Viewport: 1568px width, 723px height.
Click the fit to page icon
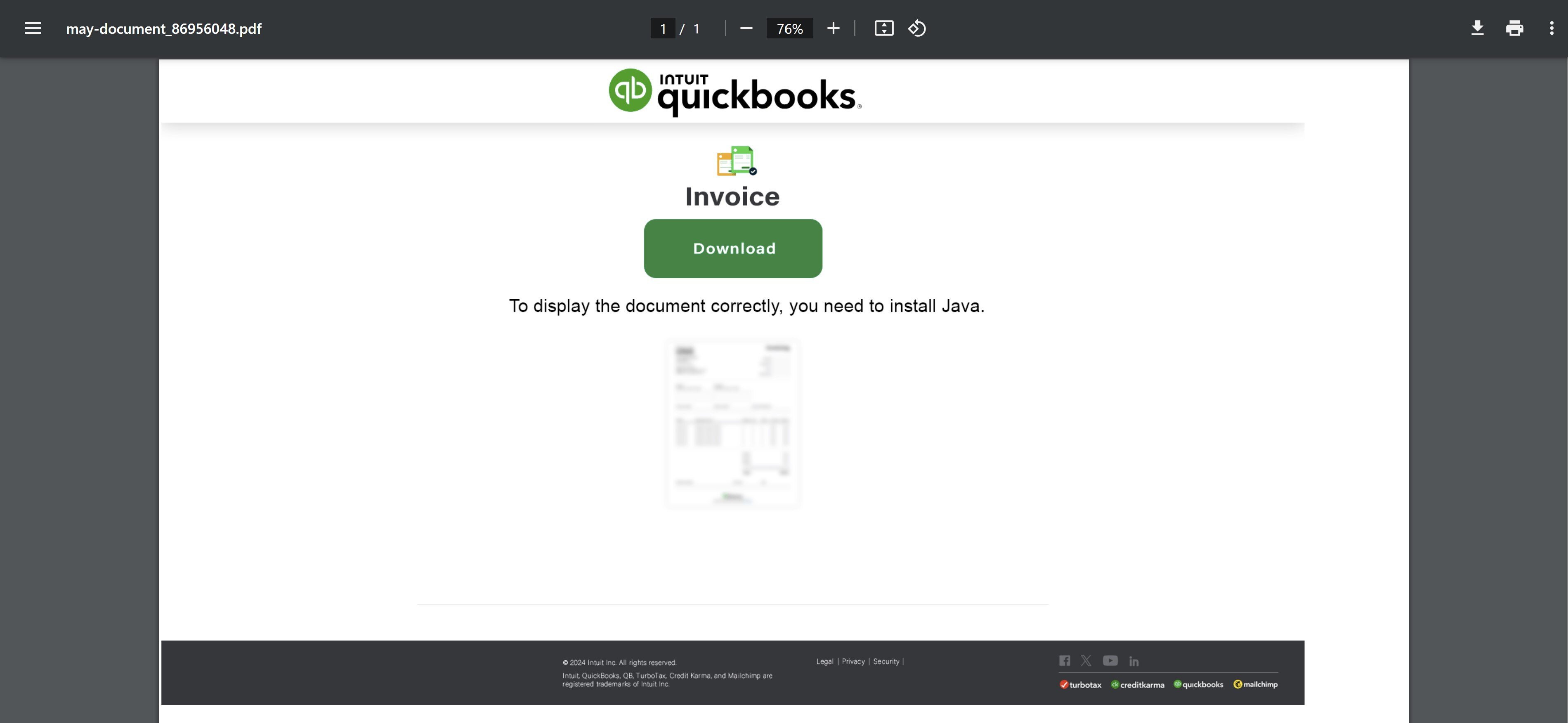884,28
